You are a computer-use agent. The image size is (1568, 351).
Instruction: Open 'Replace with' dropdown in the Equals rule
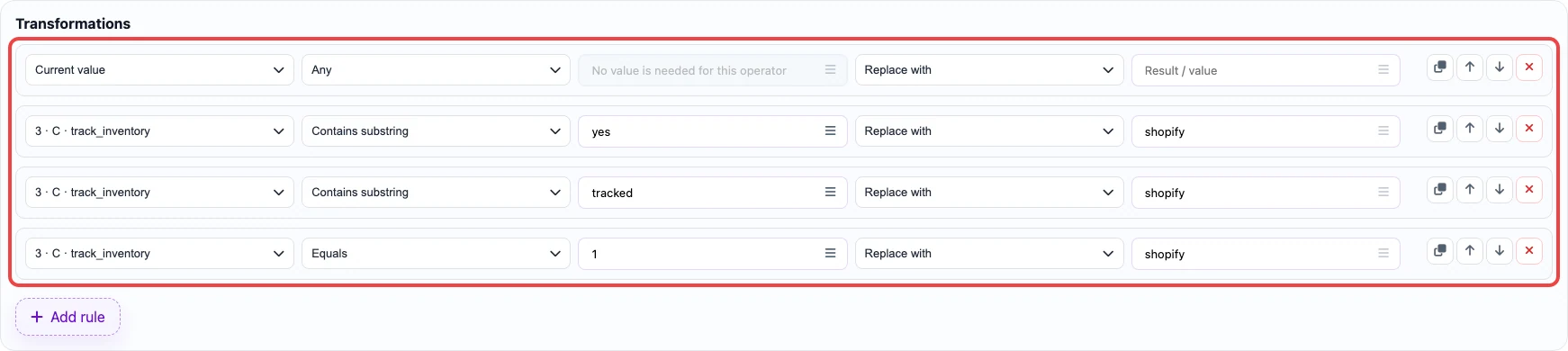click(x=989, y=254)
